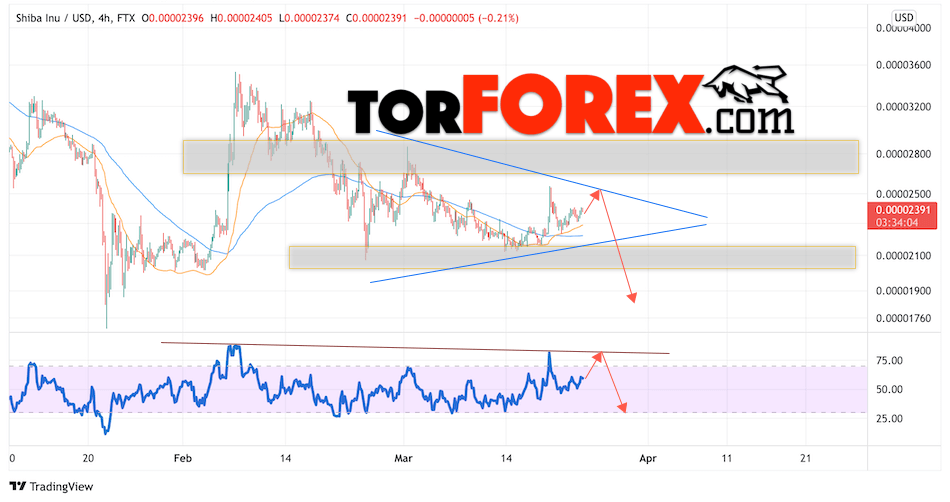Image resolution: width=950 pixels, height=502 pixels.
Task: Click the 75.00 RSI axis label
Action: [889, 361]
